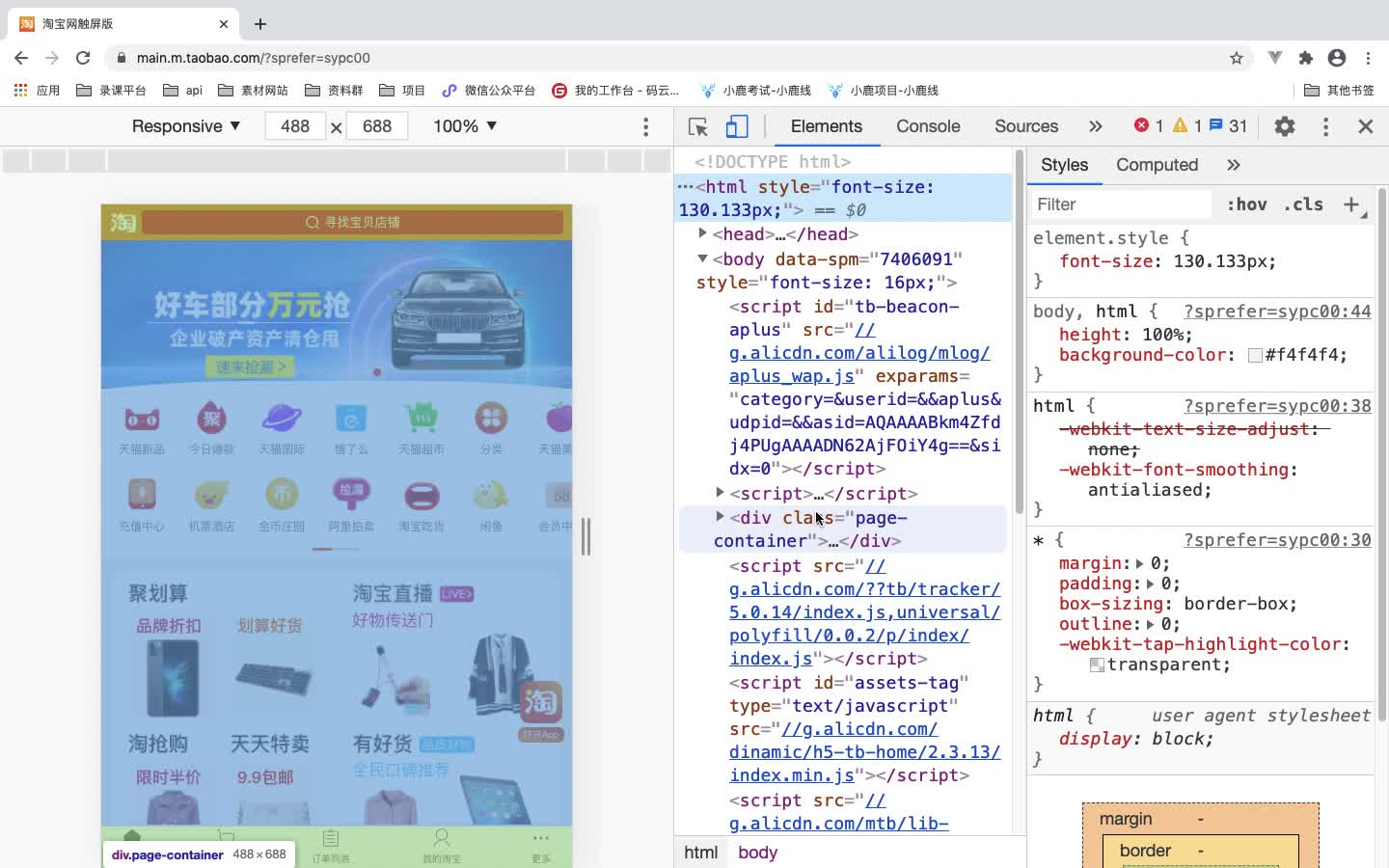This screenshot has height=868, width=1389.
Task: Open the Responsive device dropdown
Action: [185, 126]
